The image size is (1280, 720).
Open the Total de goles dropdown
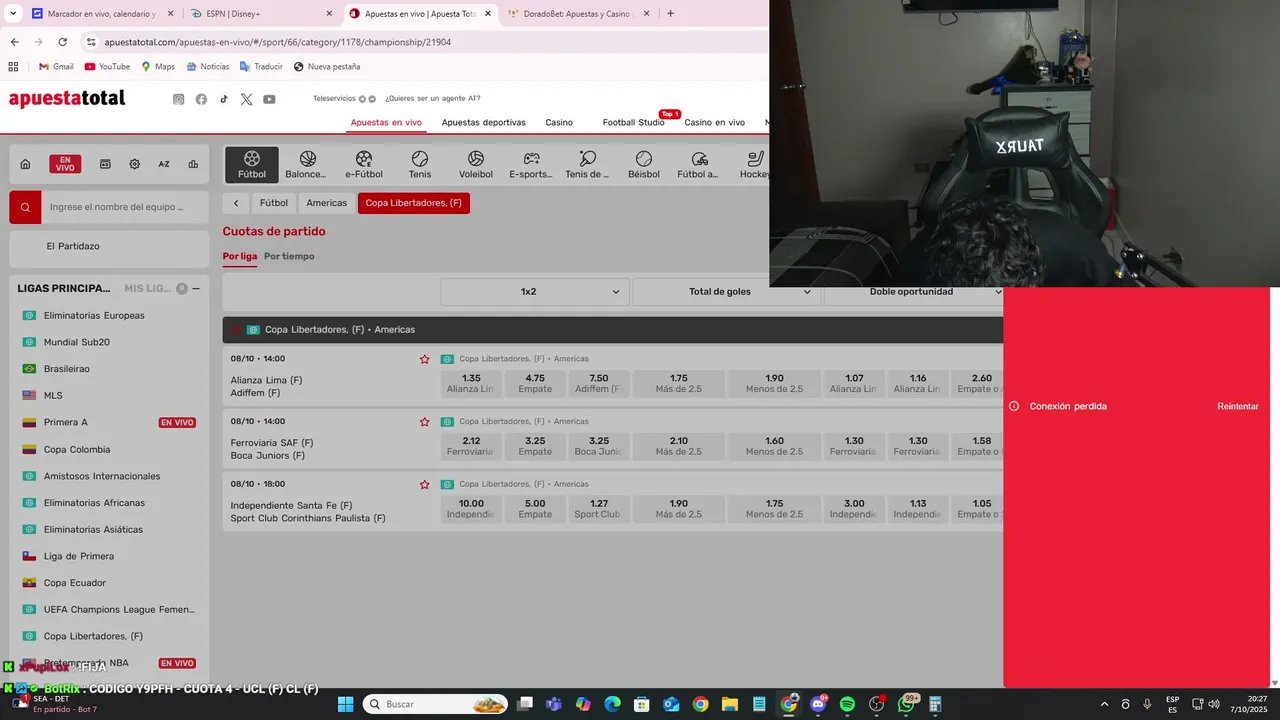(727, 292)
